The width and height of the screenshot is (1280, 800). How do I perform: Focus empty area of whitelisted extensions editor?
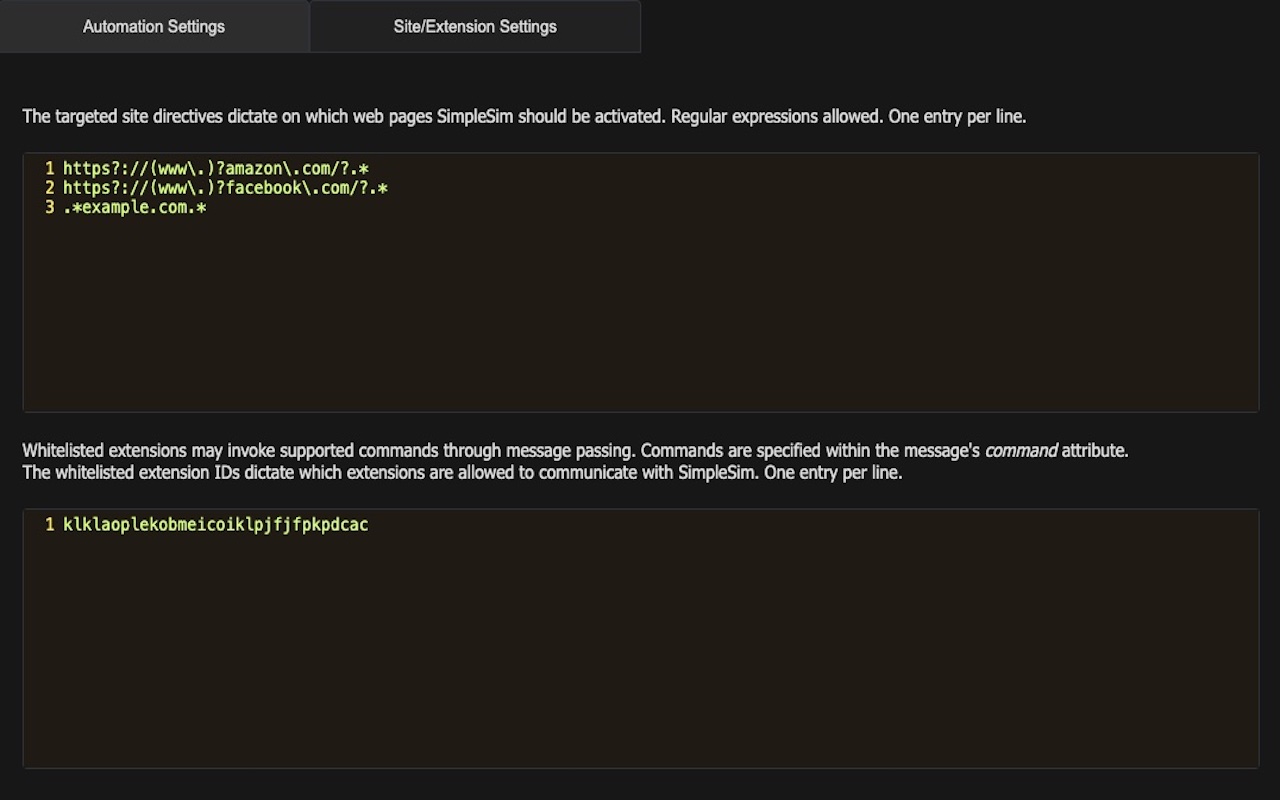(x=640, y=660)
